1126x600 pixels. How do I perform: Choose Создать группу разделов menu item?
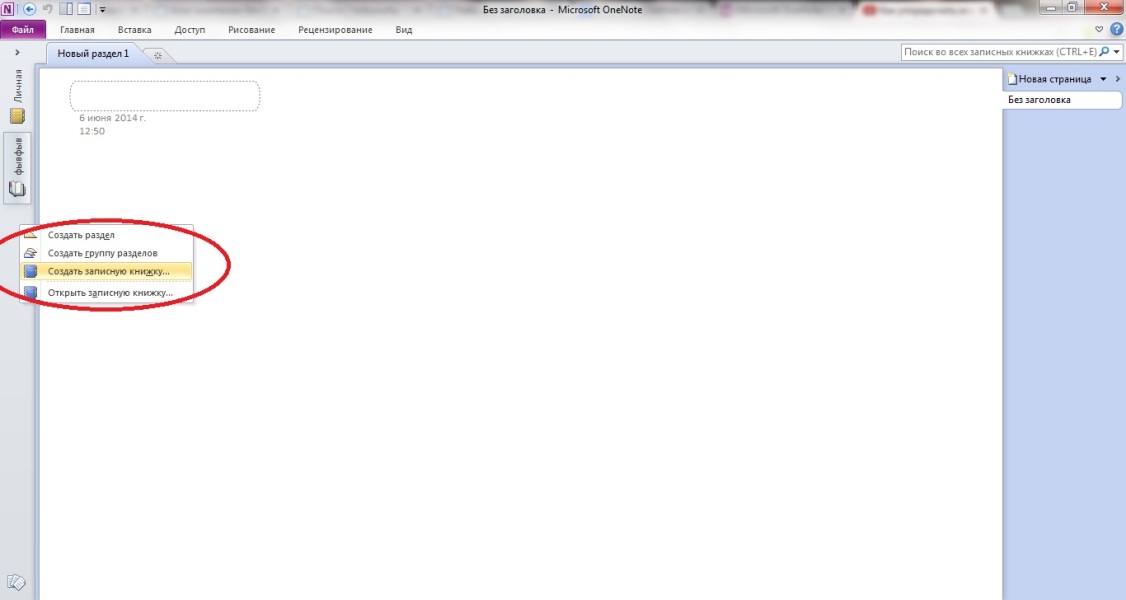pyautogui.click(x=106, y=253)
